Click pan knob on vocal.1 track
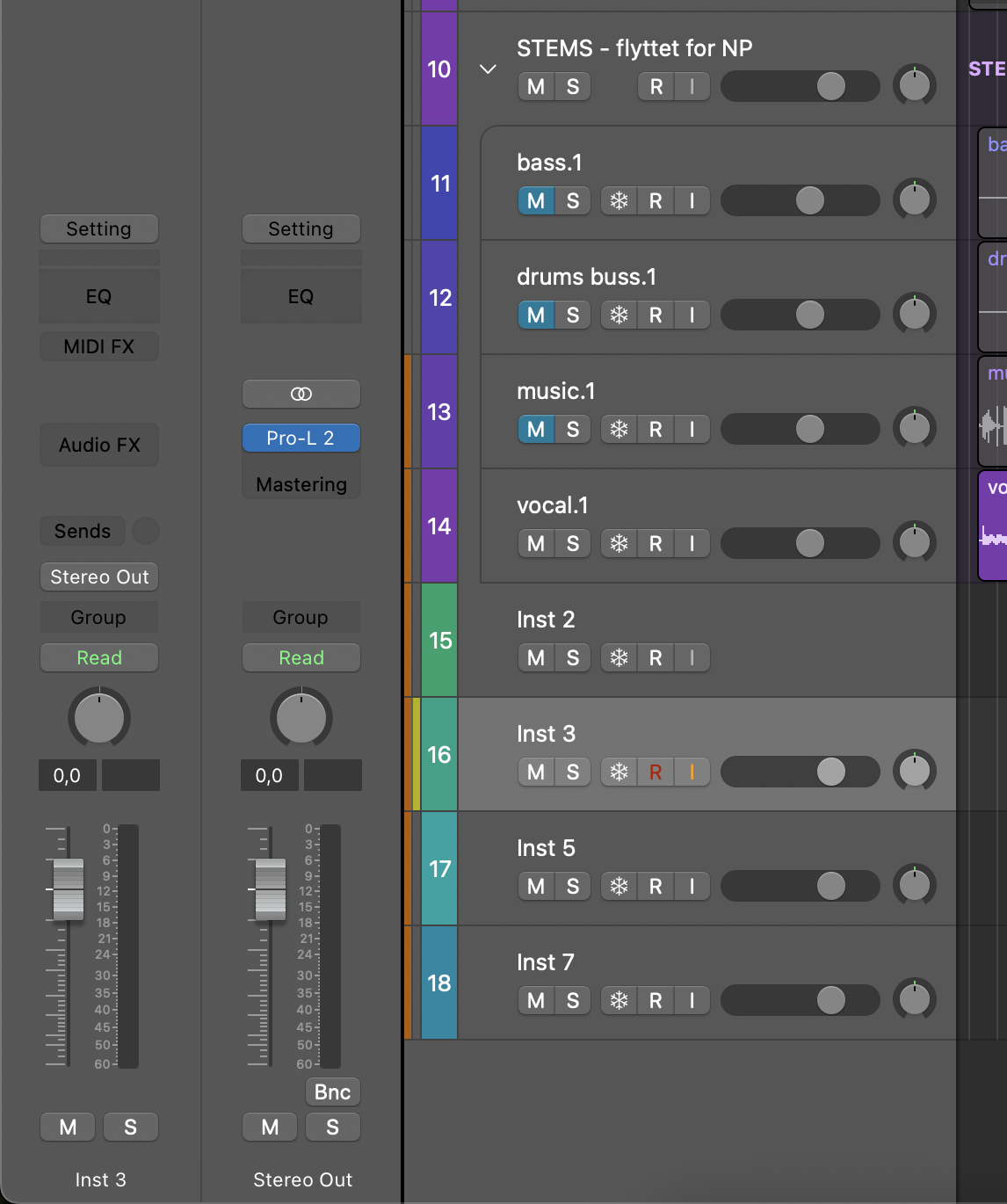Image resolution: width=1007 pixels, height=1204 pixels. point(915,543)
